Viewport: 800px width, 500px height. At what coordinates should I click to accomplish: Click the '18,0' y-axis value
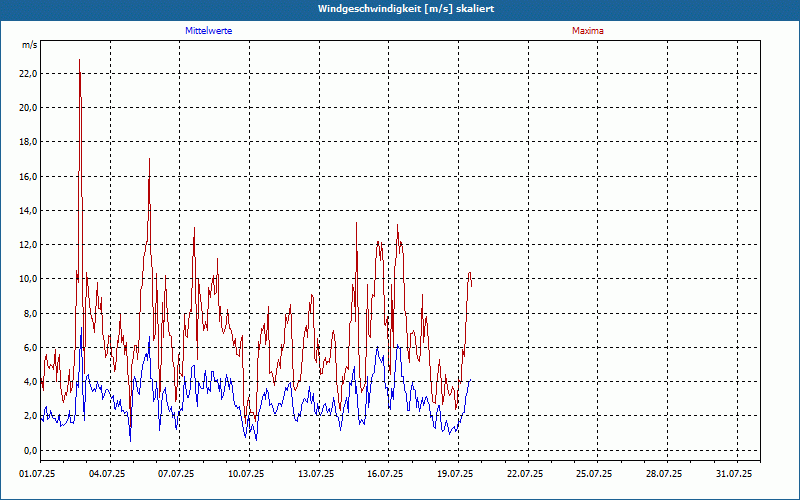(x=27, y=142)
